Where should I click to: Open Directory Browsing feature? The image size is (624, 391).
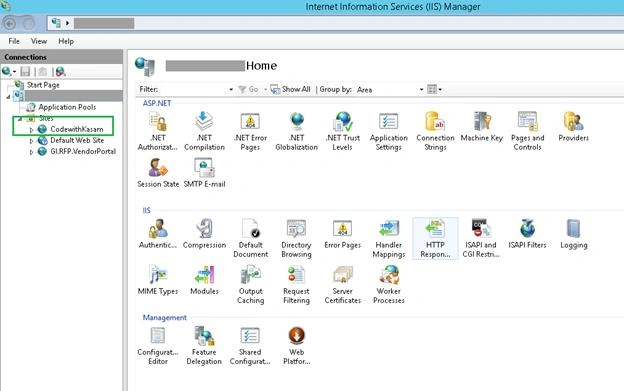(x=296, y=238)
